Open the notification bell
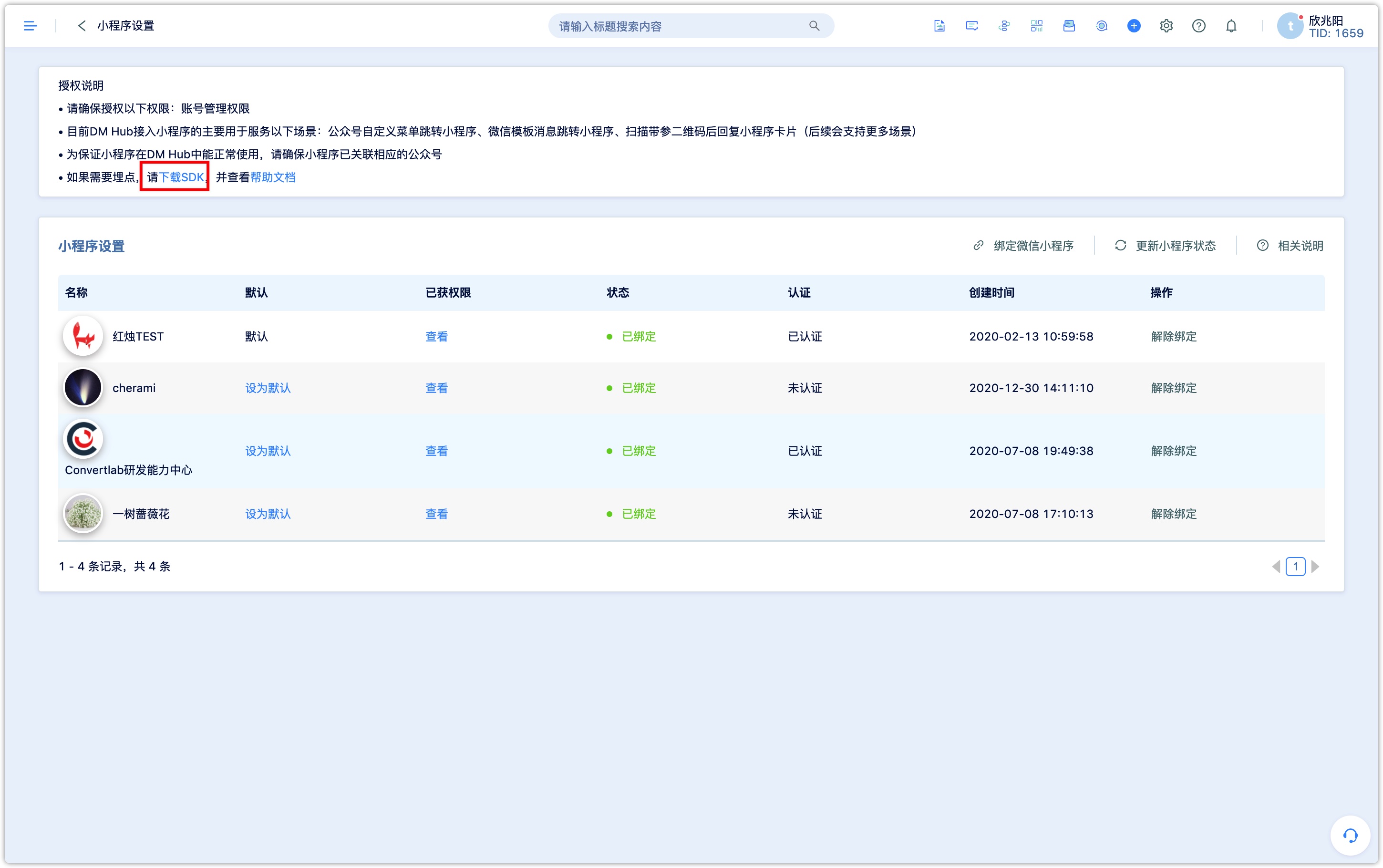The height and width of the screenshot is (868, 1383). [x=1231, y=26]
